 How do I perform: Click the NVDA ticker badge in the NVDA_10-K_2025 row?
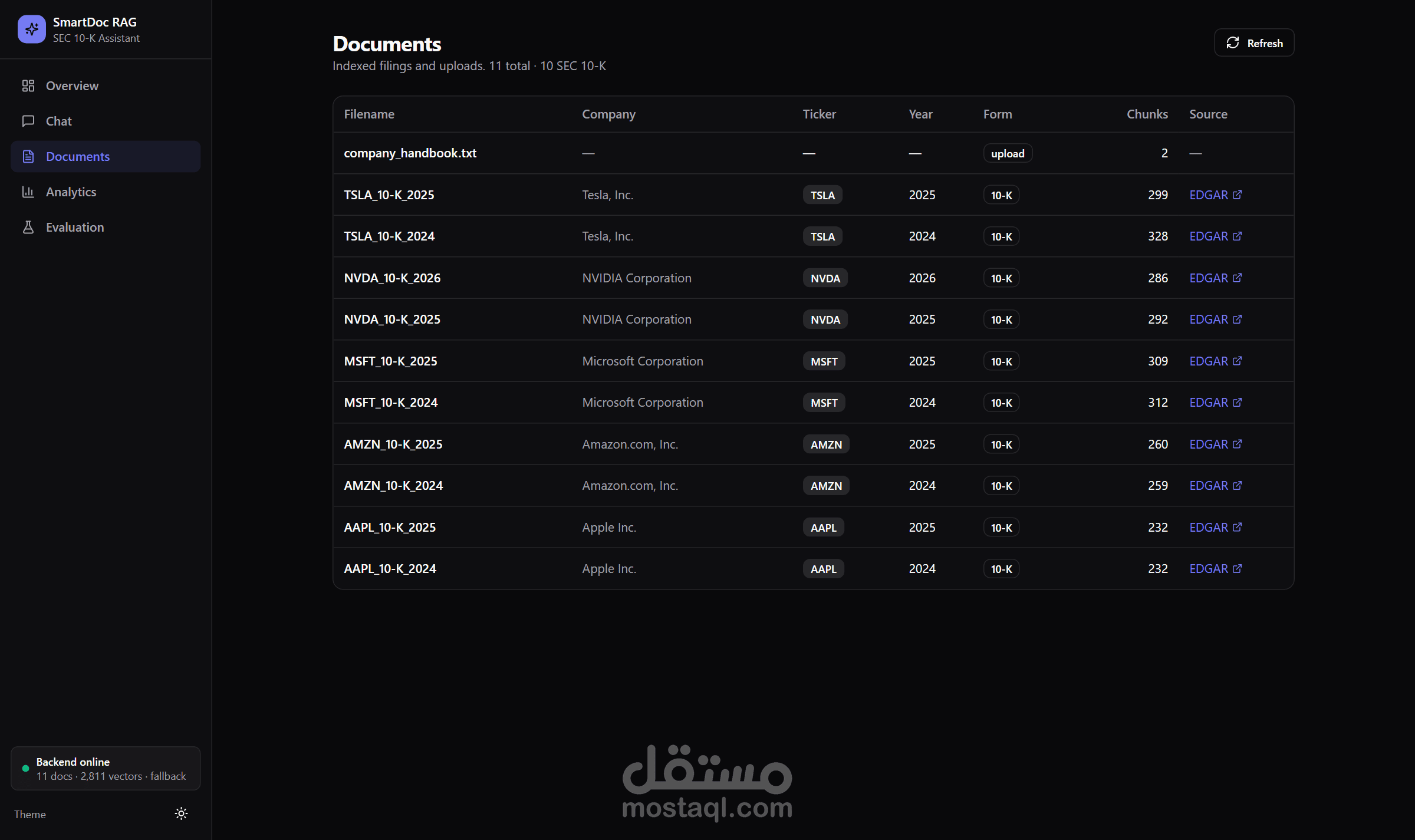(825, 319)
